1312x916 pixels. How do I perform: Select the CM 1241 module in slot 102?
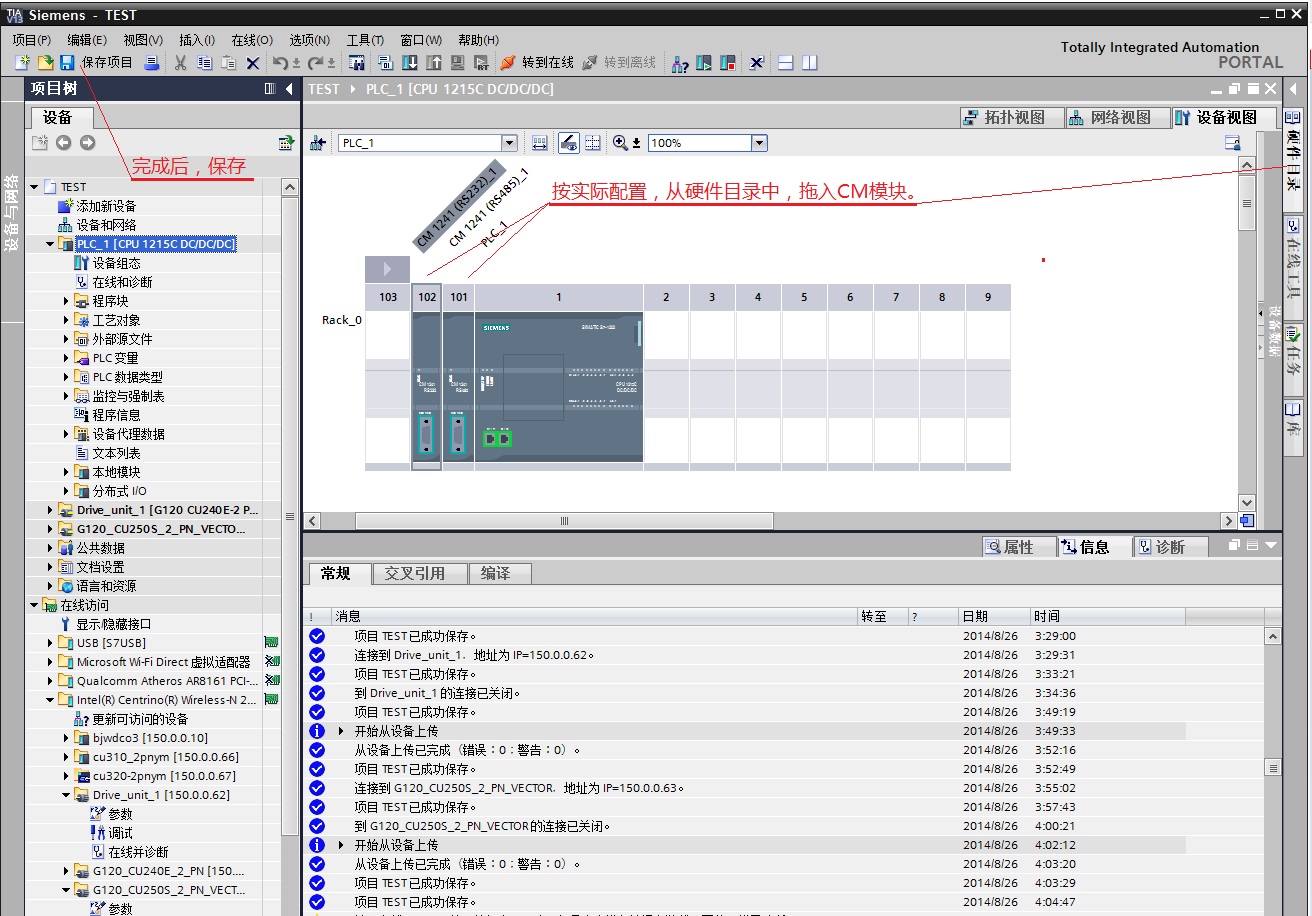(427, 390)
